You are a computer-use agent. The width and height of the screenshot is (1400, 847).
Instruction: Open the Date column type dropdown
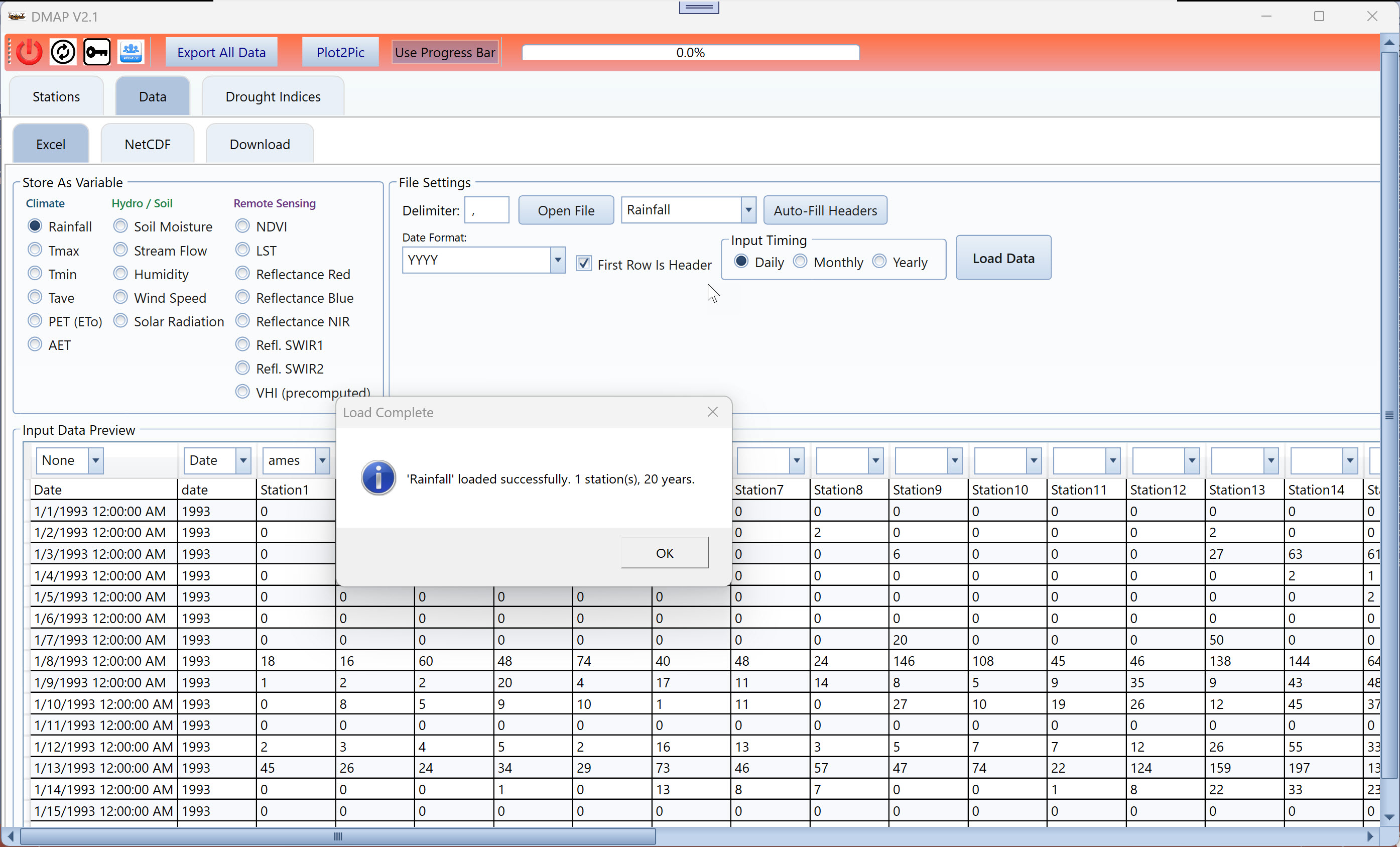point(242,460)
